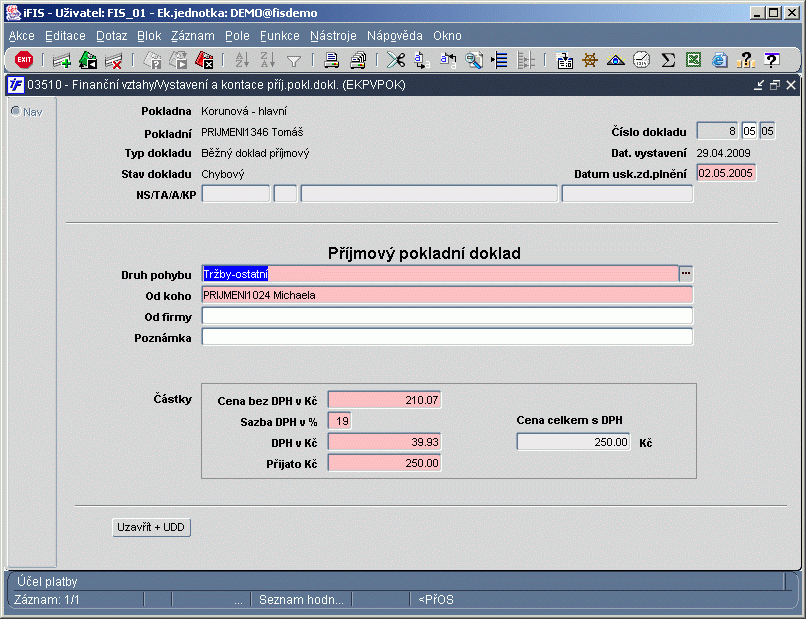Open the Funkce menu

coord(279,35)
